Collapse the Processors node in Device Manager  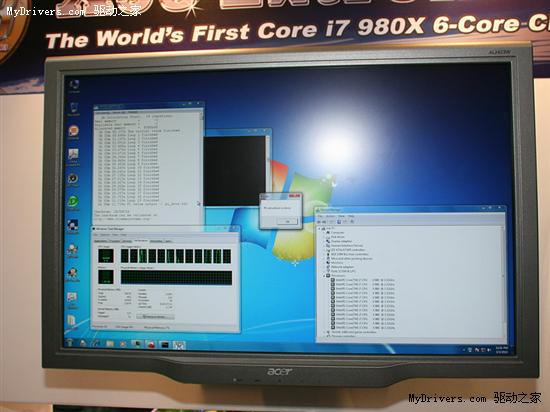(324, 276)
